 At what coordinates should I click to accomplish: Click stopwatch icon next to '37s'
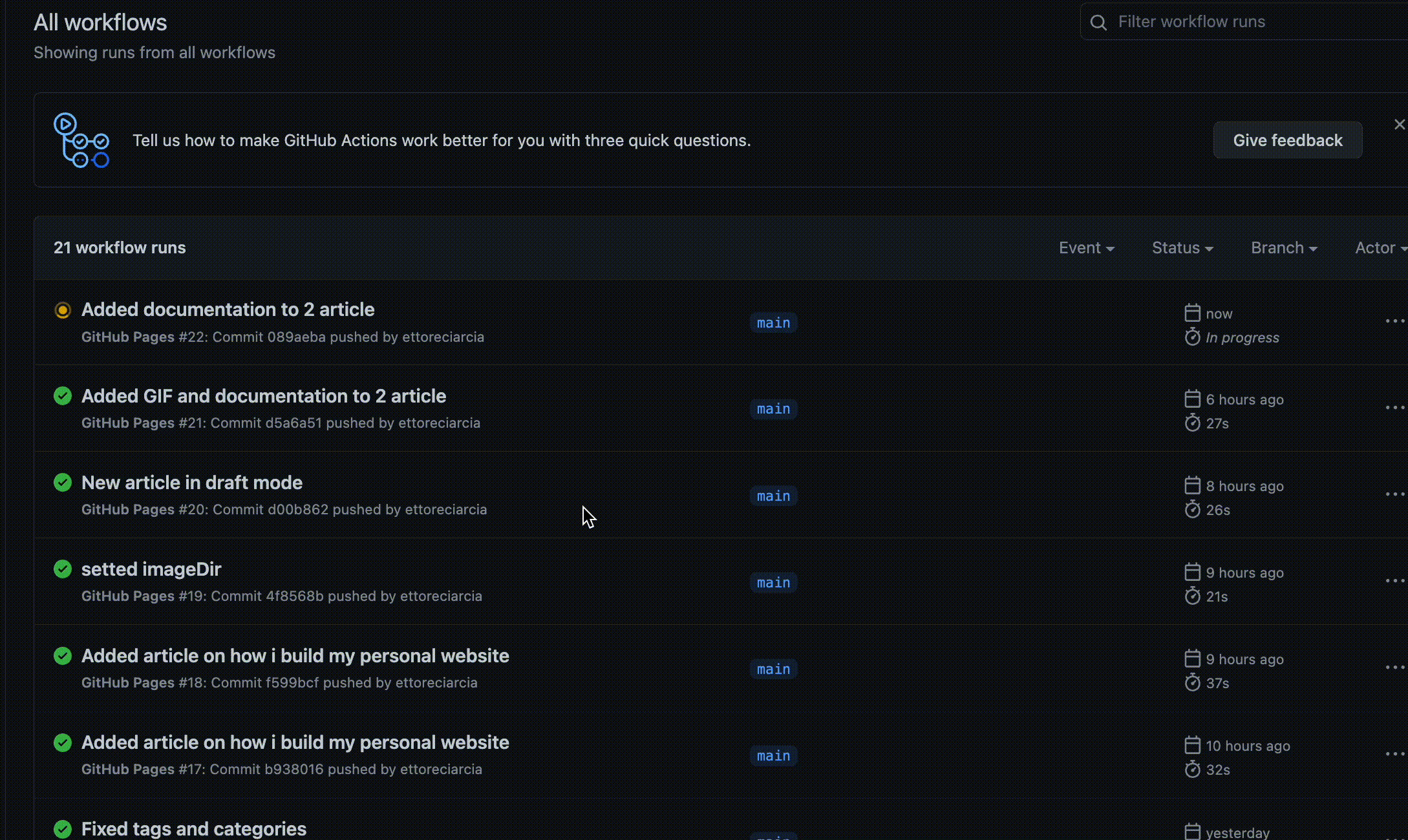pyautogui.click(x=1193, y=682)
